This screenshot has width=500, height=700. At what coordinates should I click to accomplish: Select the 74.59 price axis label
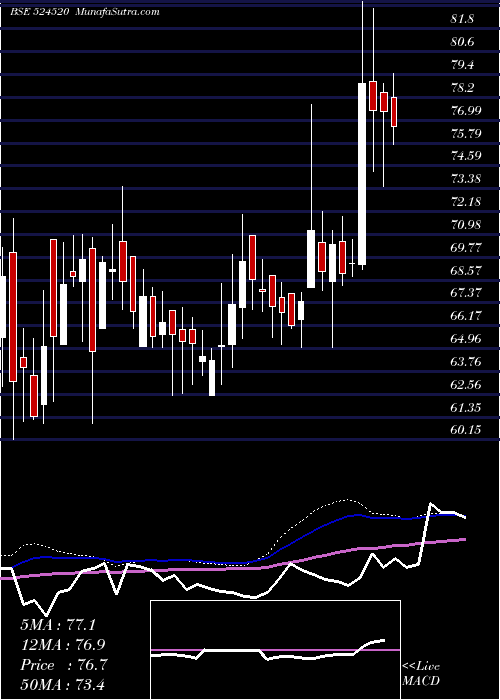466,156
